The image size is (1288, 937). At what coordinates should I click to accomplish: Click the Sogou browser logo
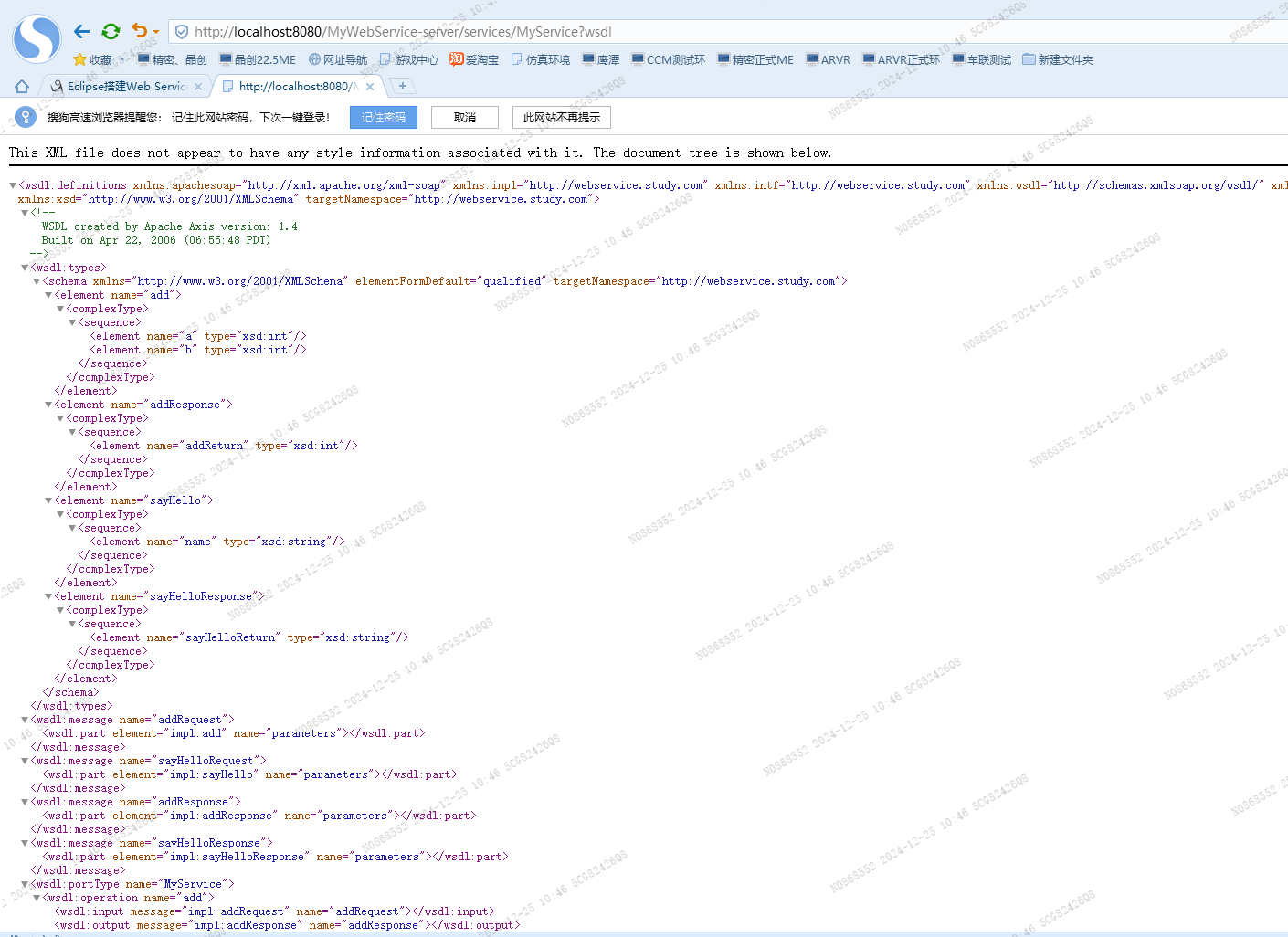pyautogui.click(x=37, y=38)
